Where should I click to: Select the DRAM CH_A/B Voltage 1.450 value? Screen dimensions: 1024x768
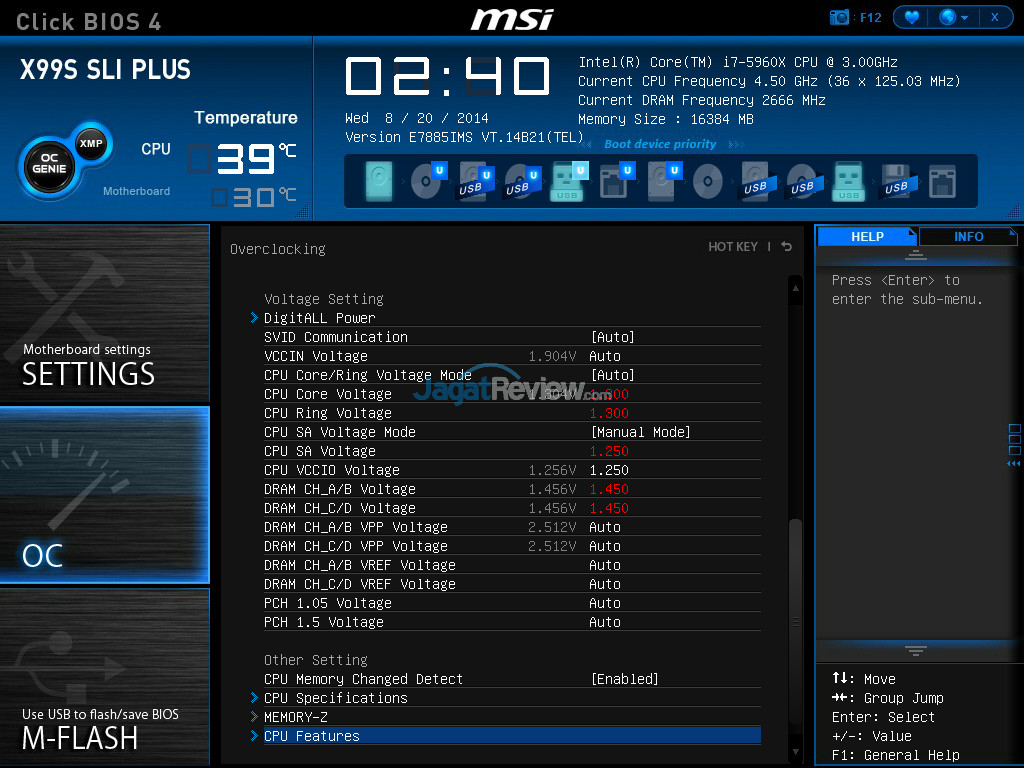pyautogui.click(x=609, y=489)
